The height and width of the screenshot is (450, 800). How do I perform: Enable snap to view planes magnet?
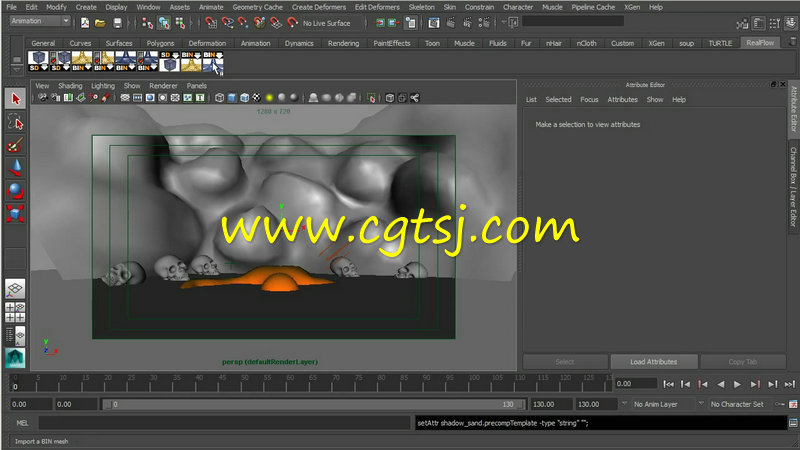click(x=276, y=23)
